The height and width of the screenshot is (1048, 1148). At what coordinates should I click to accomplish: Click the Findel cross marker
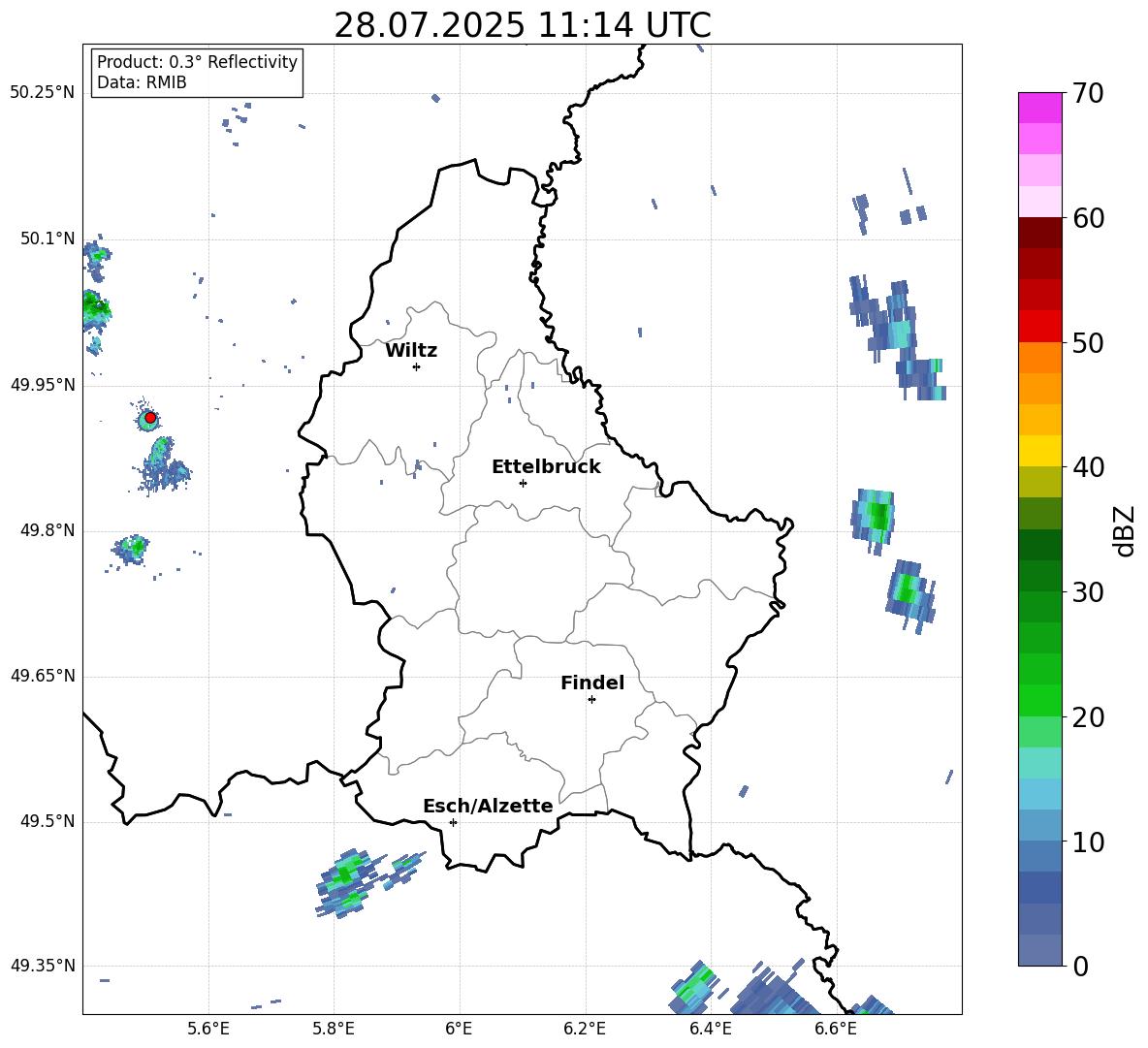coord(591,700)
